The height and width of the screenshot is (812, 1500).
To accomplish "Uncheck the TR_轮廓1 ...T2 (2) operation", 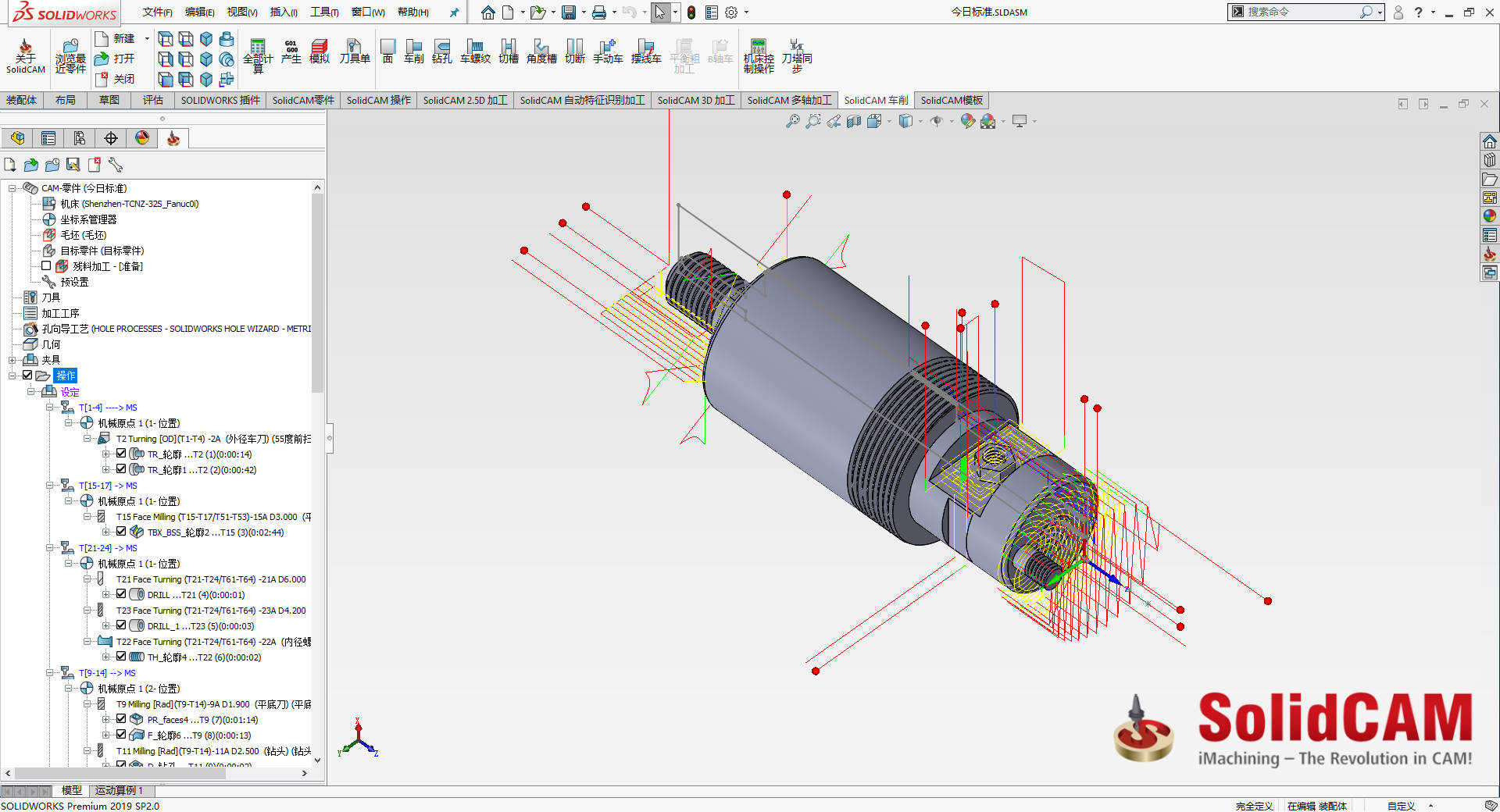I will coord(121,469).
